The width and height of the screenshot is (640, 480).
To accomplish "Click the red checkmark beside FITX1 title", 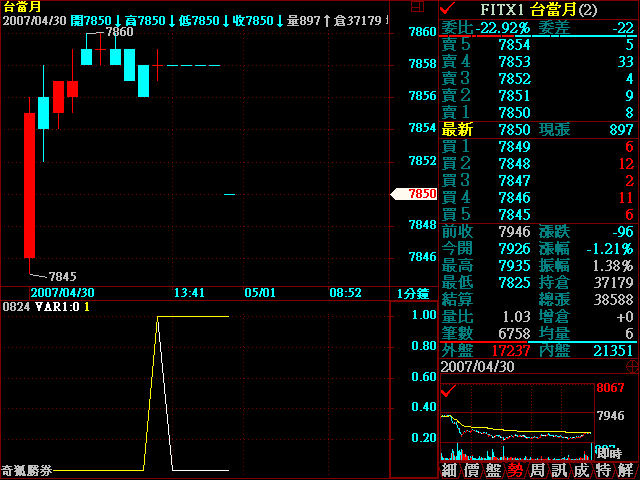I will 447,8.
